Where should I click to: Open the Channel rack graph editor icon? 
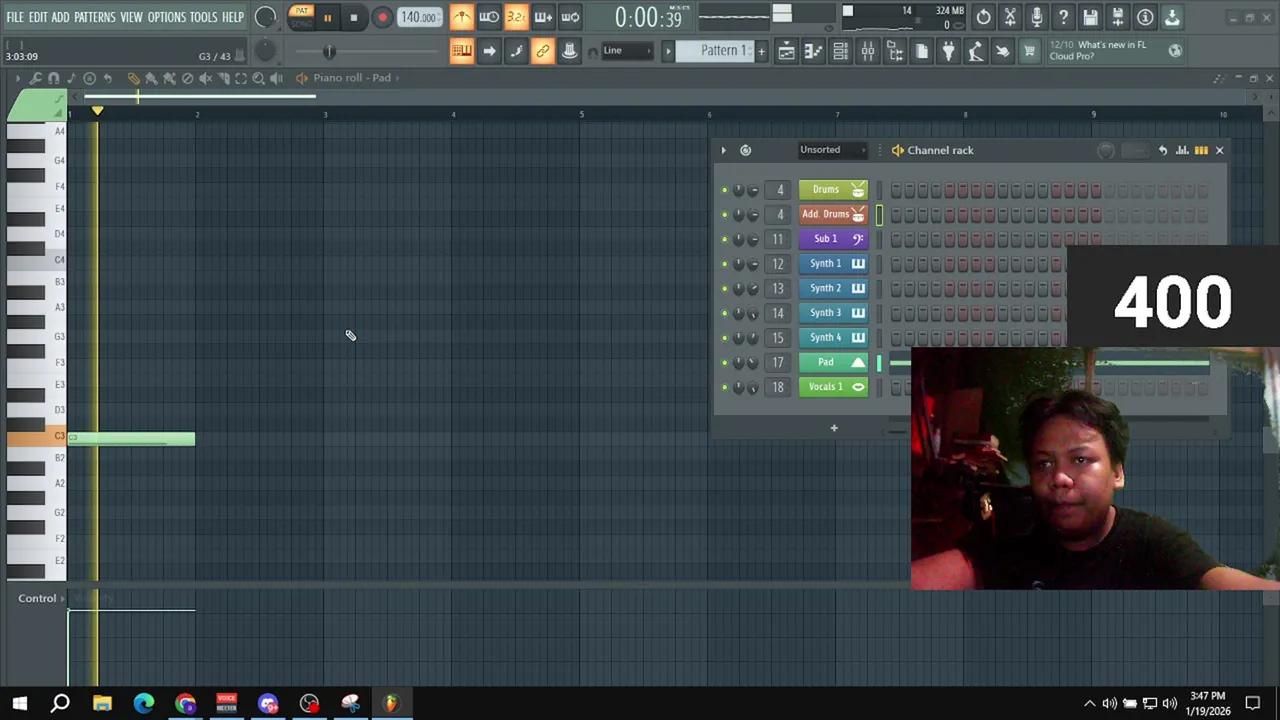pyautogui.click(x=1182, y=150)
